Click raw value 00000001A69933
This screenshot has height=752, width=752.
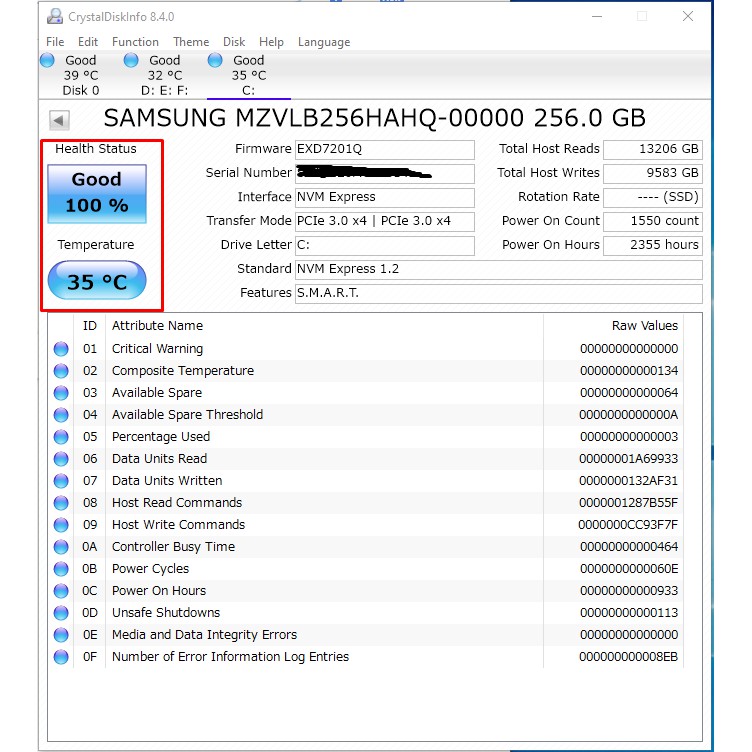pyautogui.click(x=628, y=459)
